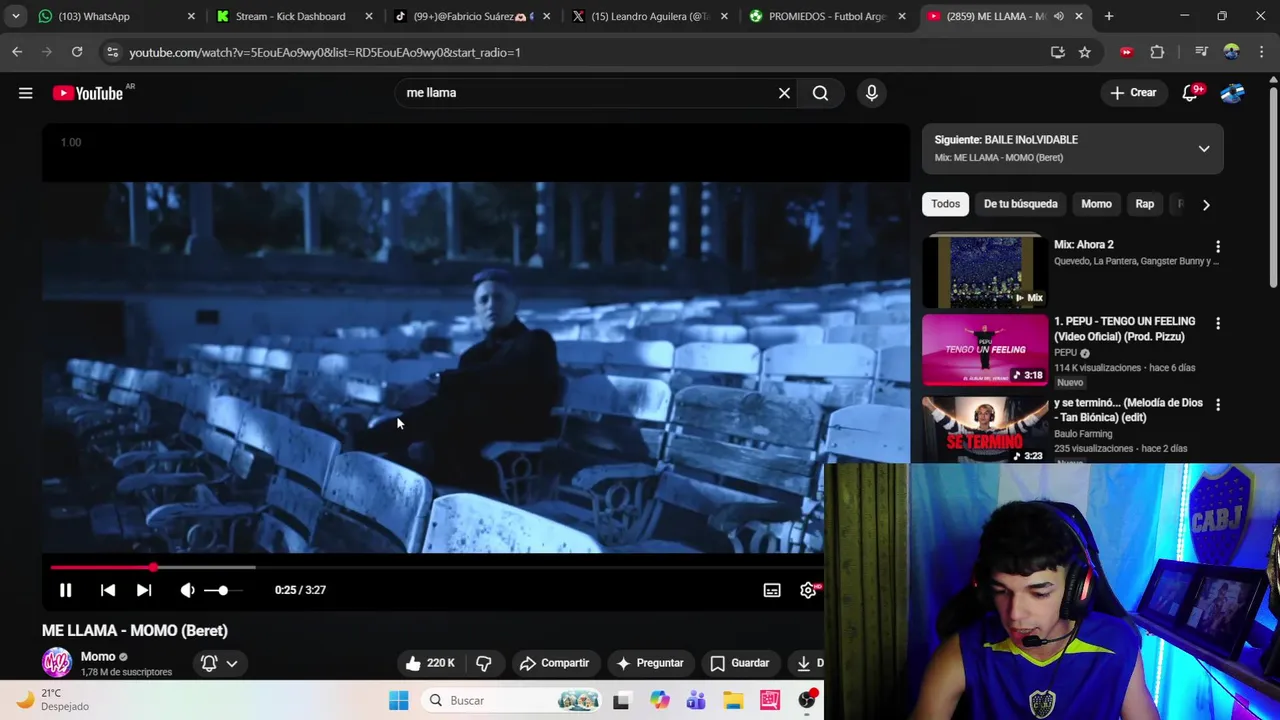
Task: Open OBS Studio from taskbar
Action: point(808,700)
